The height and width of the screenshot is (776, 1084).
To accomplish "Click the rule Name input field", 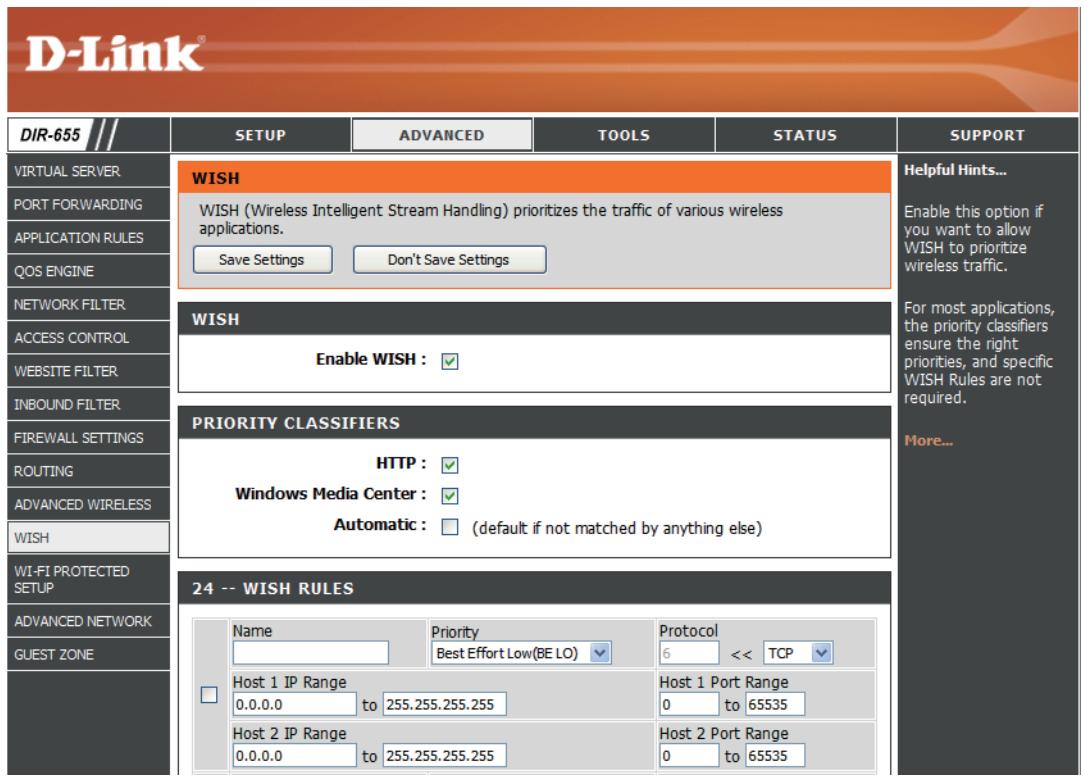I will point(310,652).
